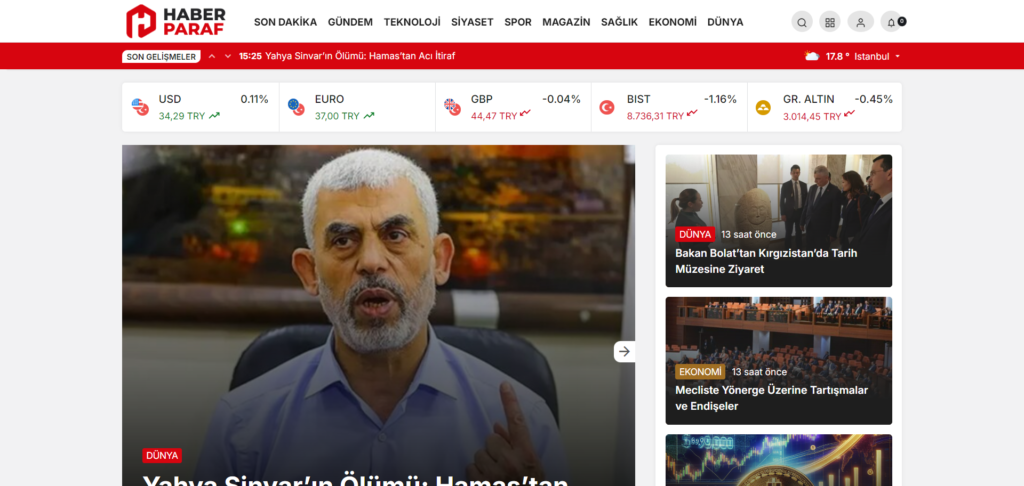Click the GBP 44,47 TRY value
The width and height of the screenshot is (1024, 486).
tap(494, 116)
